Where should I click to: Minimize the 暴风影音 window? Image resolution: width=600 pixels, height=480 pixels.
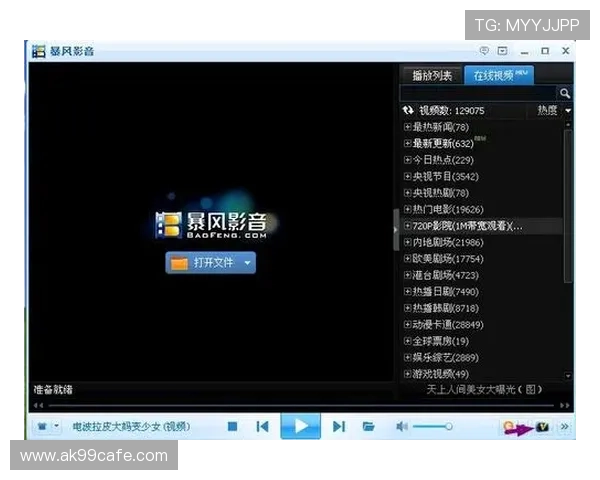point(525,51)
